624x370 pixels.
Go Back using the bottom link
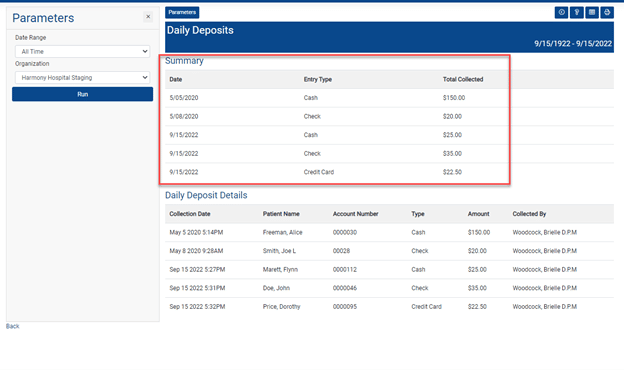coord(12,326)
